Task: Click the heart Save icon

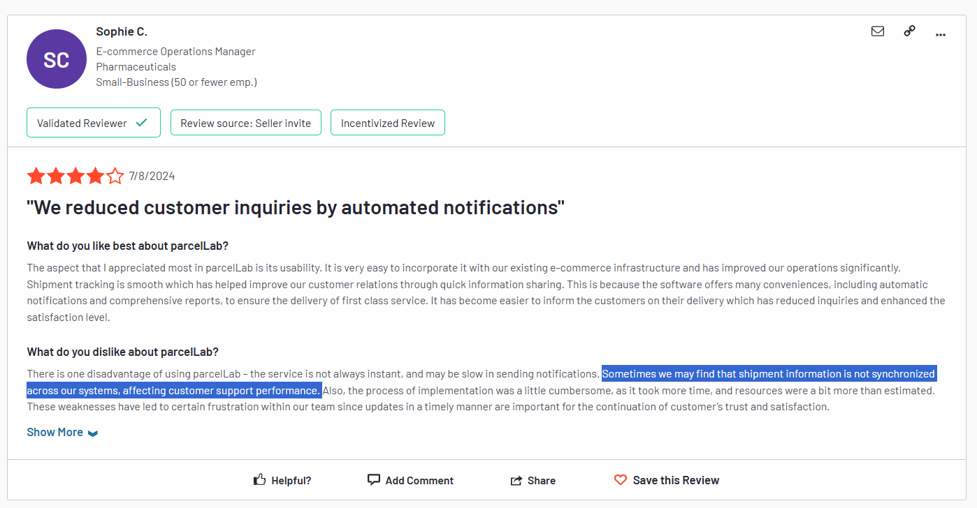Action: [x=620, y=480]
